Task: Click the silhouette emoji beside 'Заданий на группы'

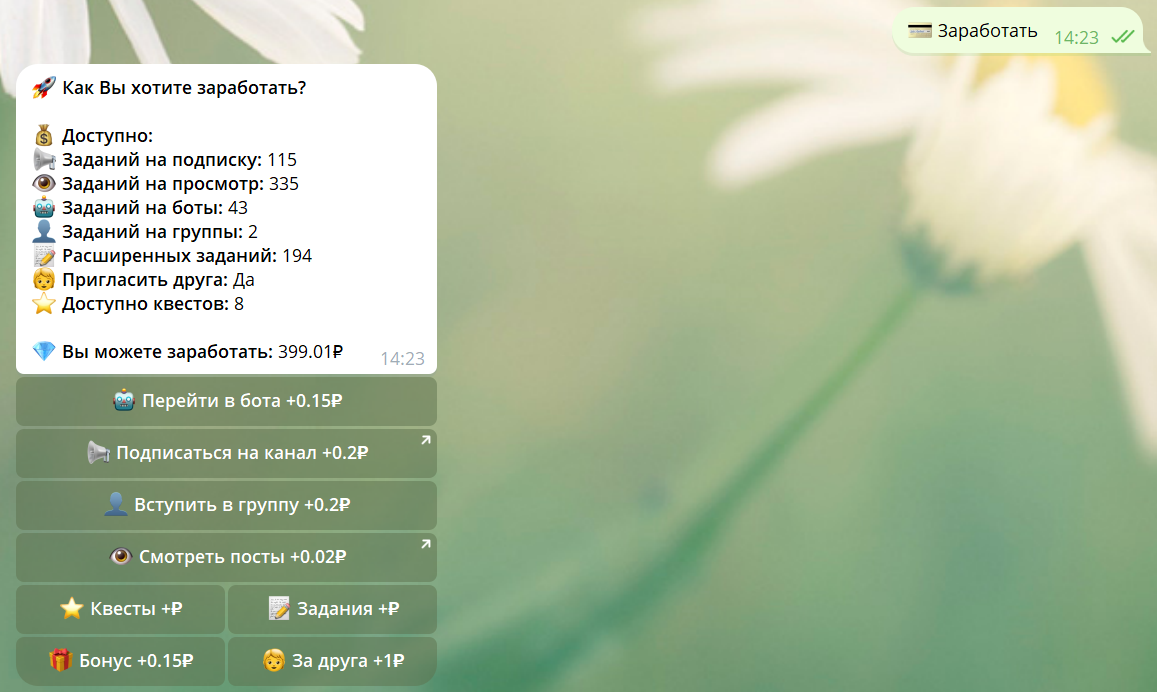Action: point(44,232)
